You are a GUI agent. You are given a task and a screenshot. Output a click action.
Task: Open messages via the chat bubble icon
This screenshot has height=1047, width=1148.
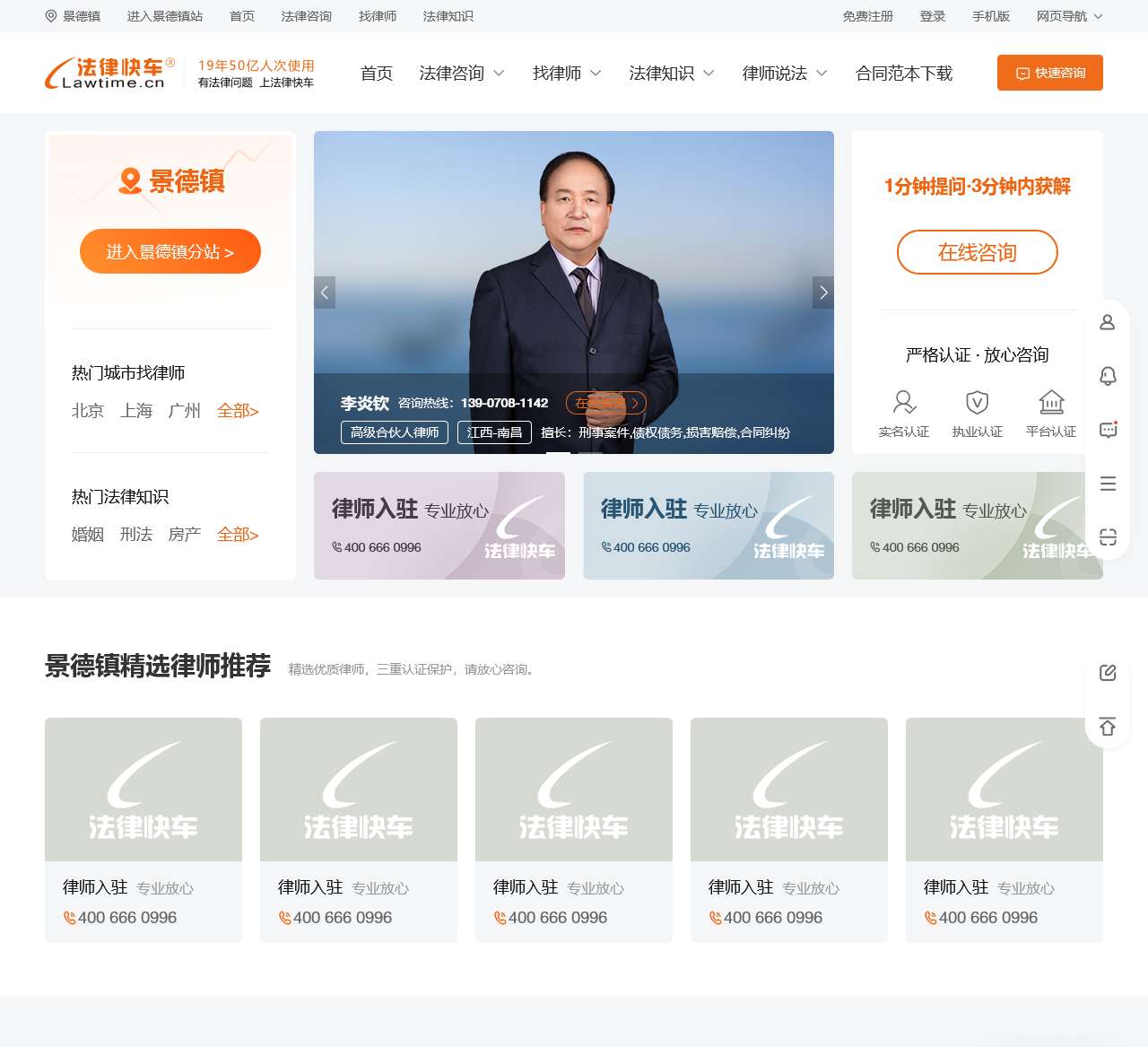(1108, 430)
